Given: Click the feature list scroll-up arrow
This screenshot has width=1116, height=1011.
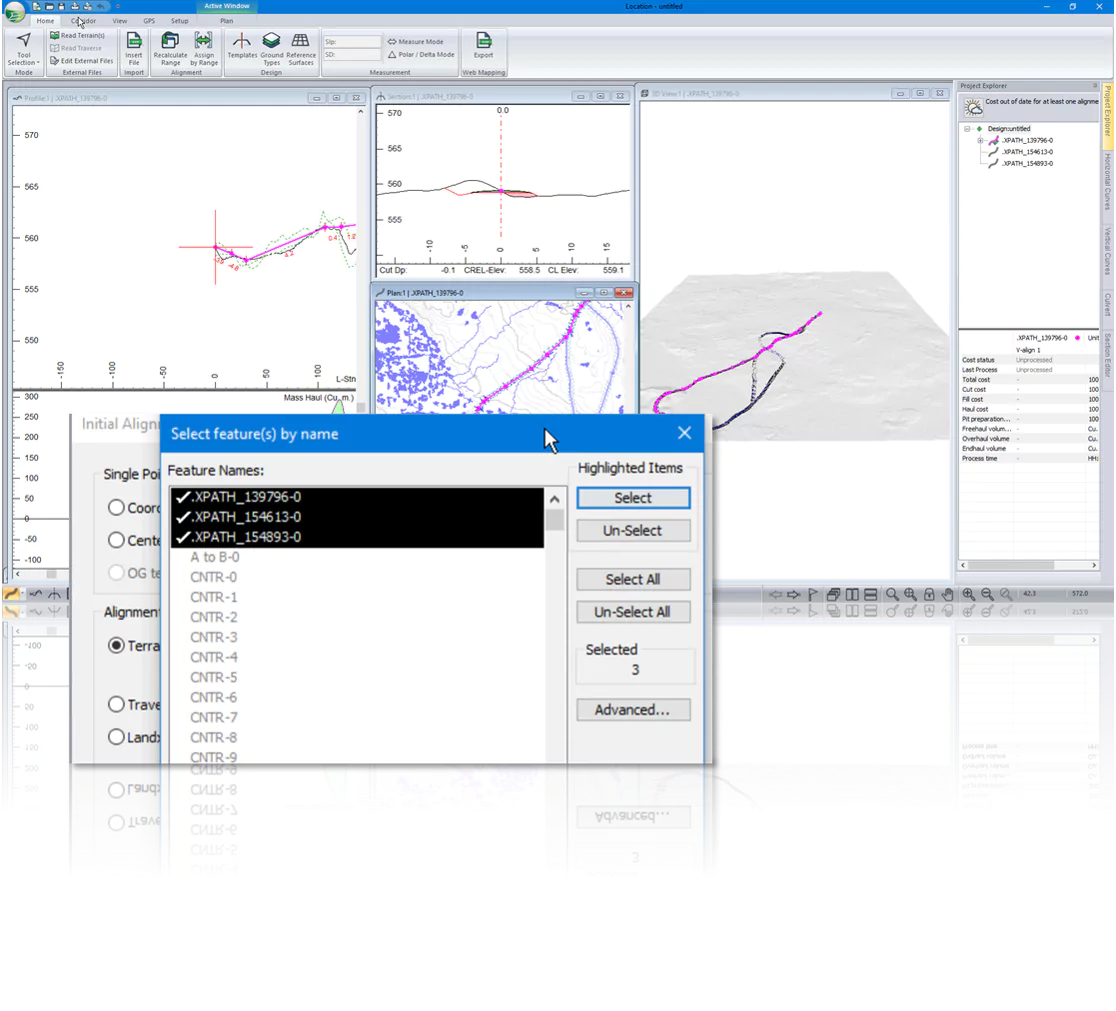Looking at the screenshot, I should click(554, 499).
